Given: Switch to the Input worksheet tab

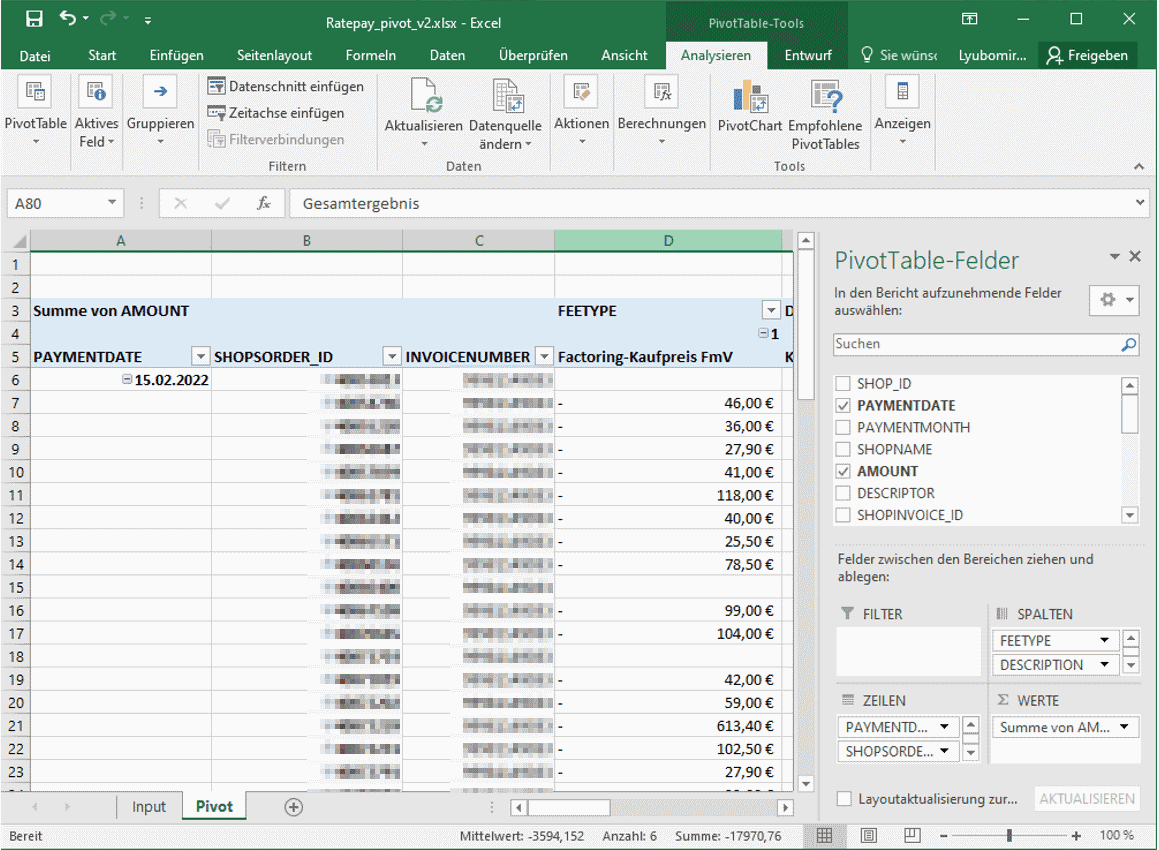Looking at the screenshot, I should (149, 806).
